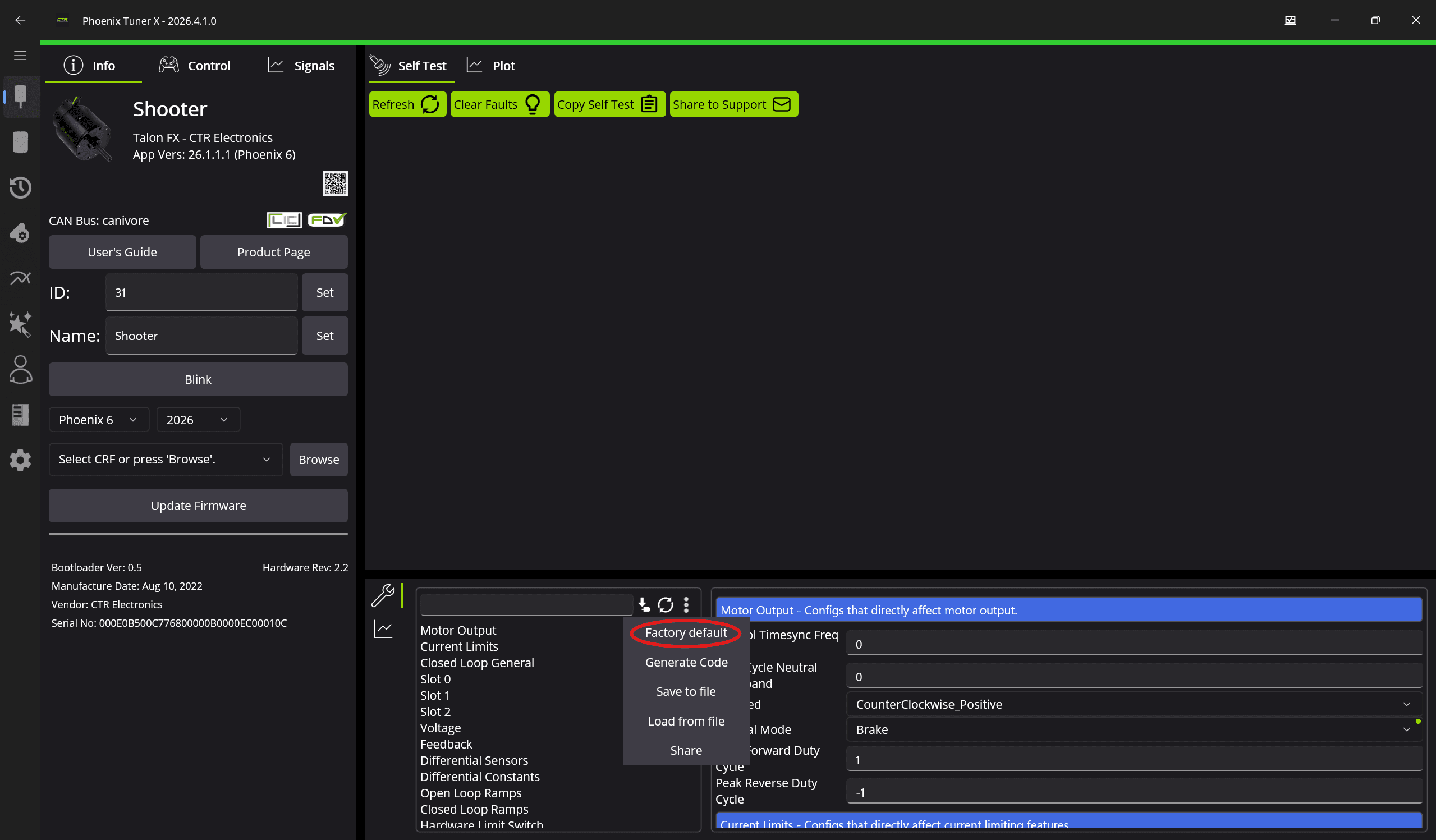Click the configs wrench icon

tap(383, 595)
